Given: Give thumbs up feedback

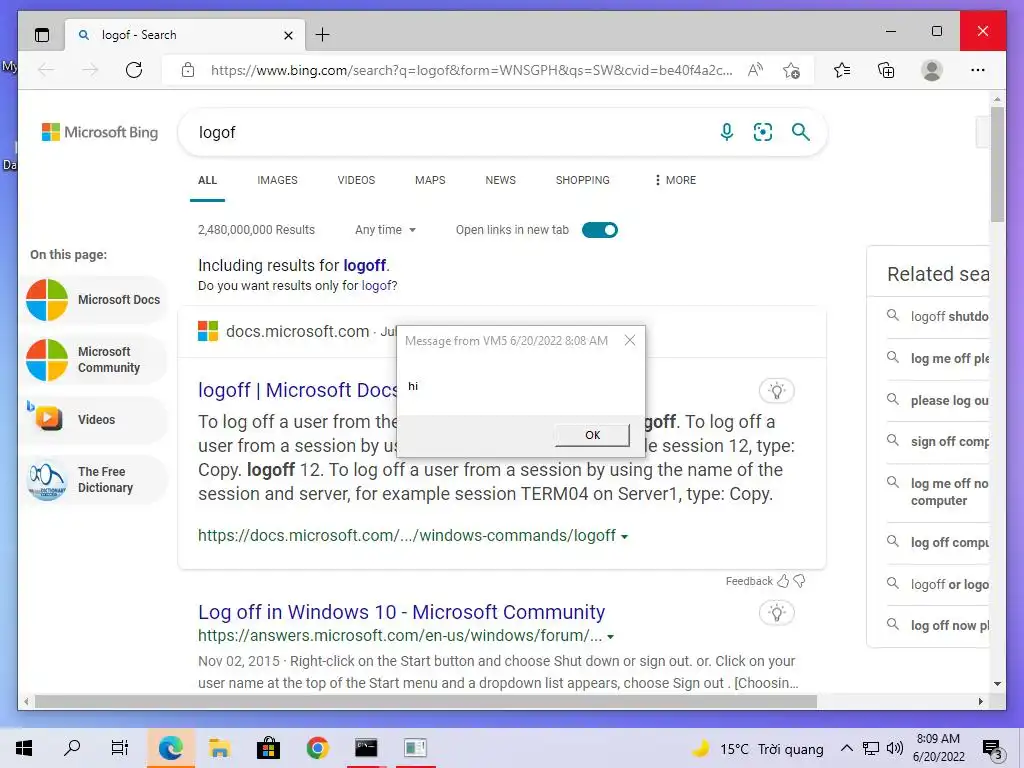Looking at the screenshot, I should click(782, 581).
